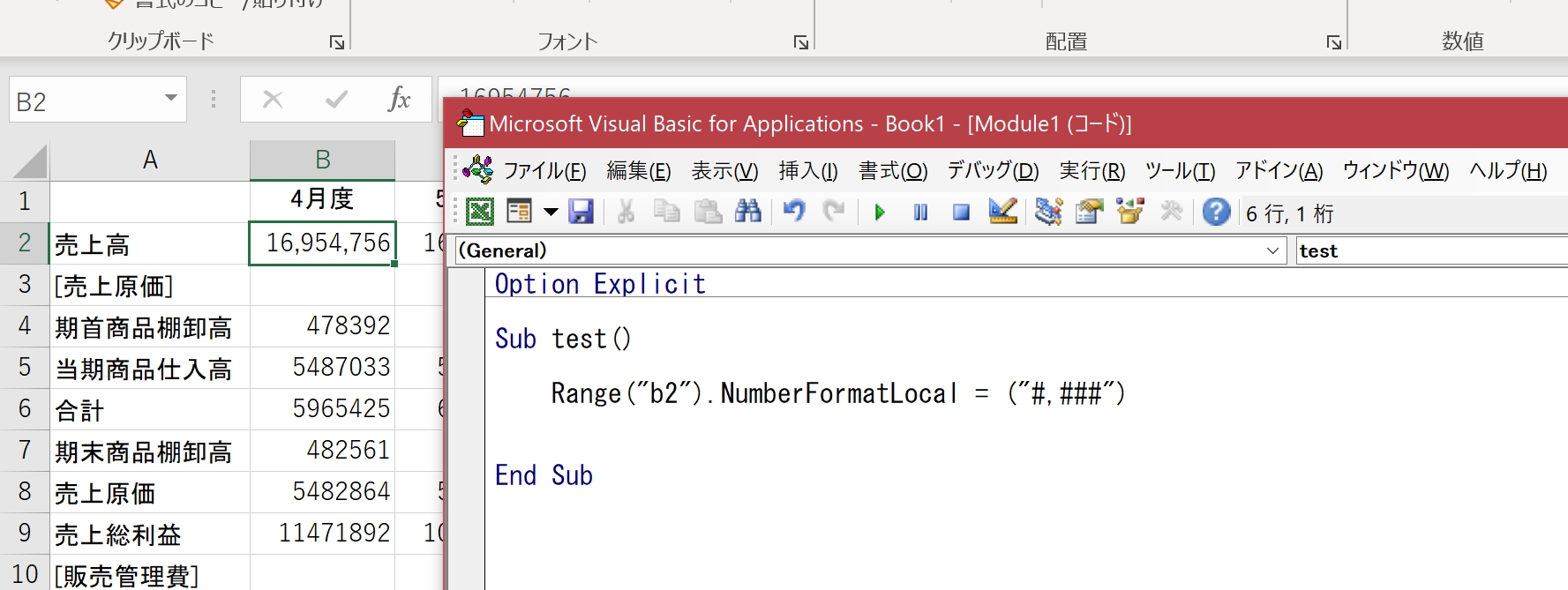Image resolution: width=1568 pixels, height=590 pixels.
Task: Select the 期首商品棚卸高 cell
Action: coord(150,326)
